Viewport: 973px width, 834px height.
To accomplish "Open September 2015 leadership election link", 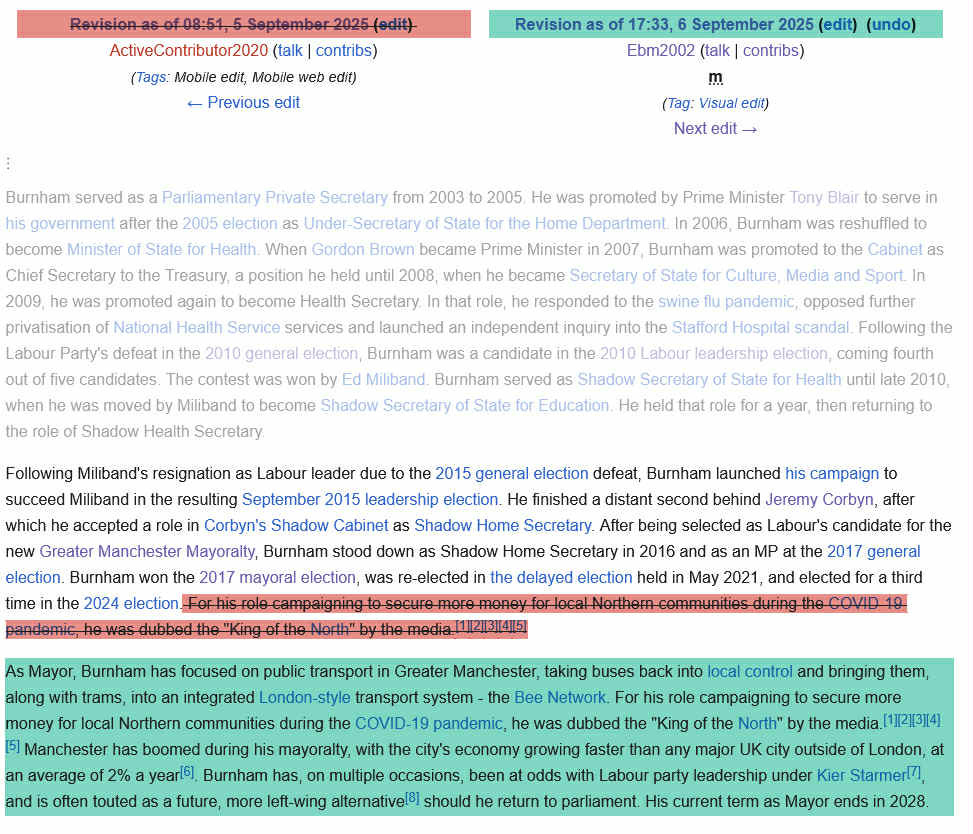I will [x=370, y=500].
